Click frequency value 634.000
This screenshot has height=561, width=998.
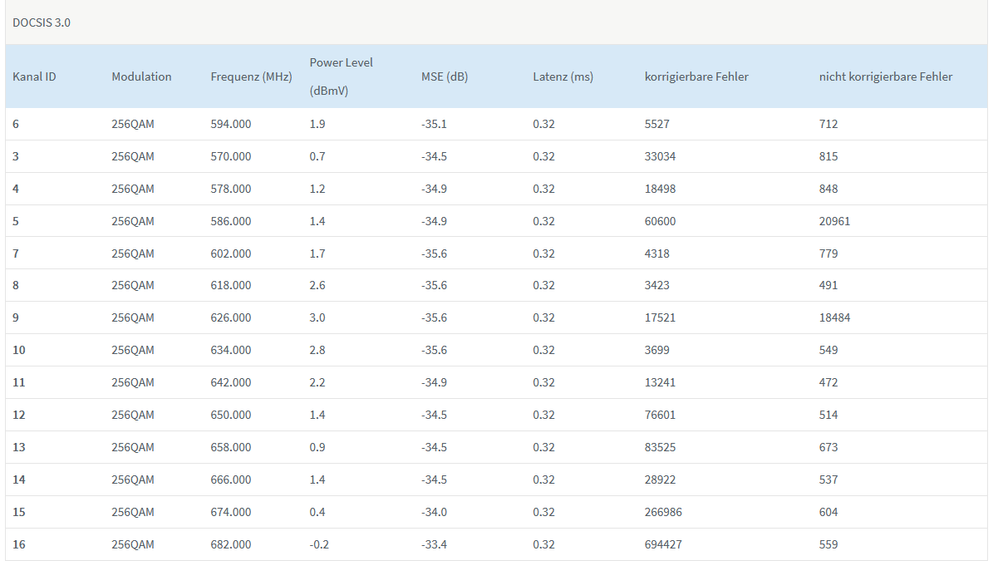click(x=231, y=350)
